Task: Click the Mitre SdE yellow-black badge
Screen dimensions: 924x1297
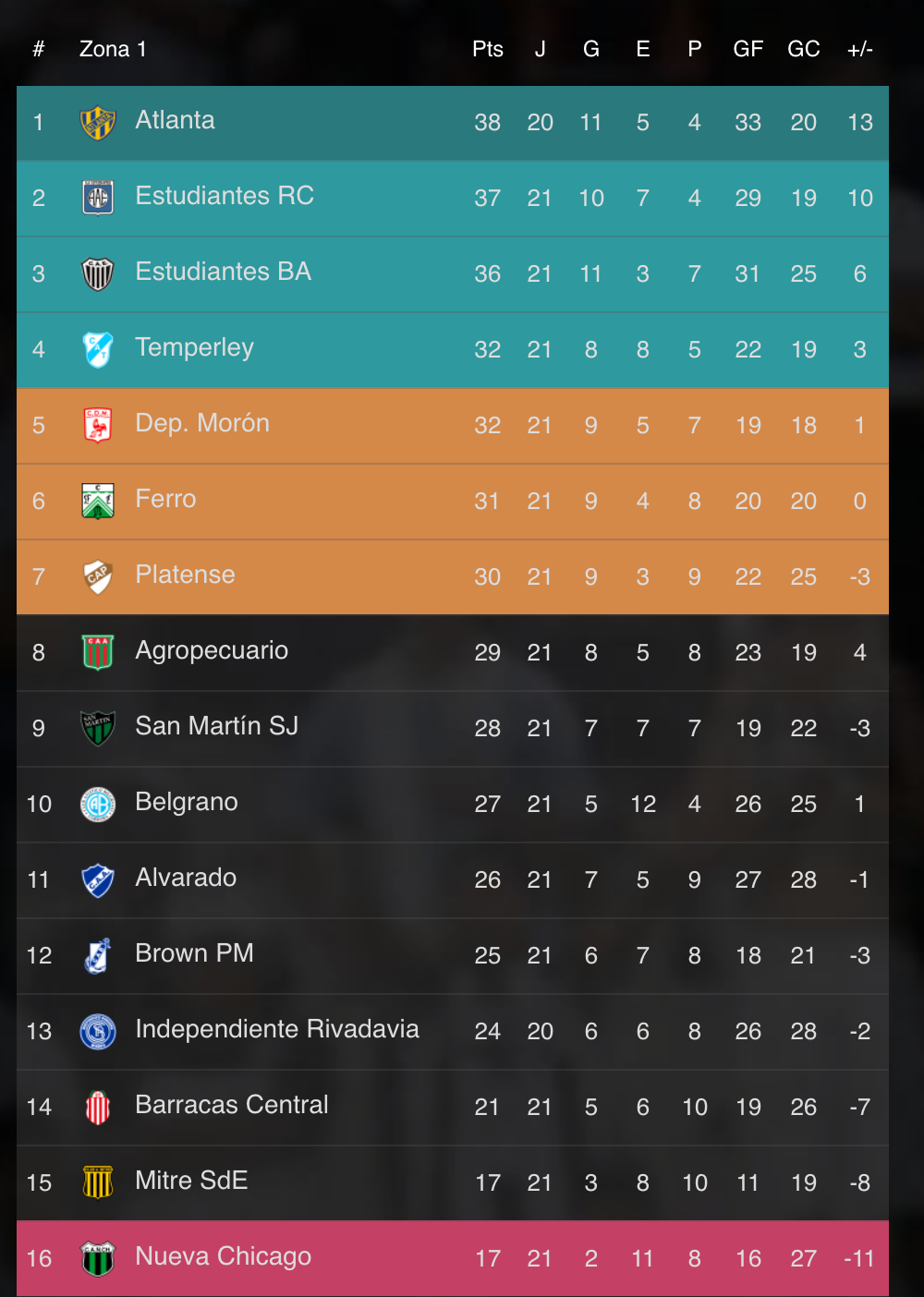Action: 98,1182
